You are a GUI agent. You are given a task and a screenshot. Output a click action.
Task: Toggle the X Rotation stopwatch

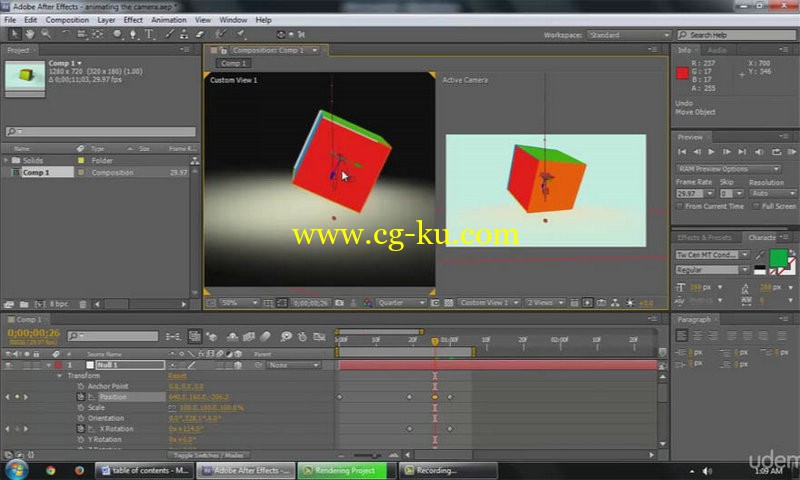[x=81, y=429]
